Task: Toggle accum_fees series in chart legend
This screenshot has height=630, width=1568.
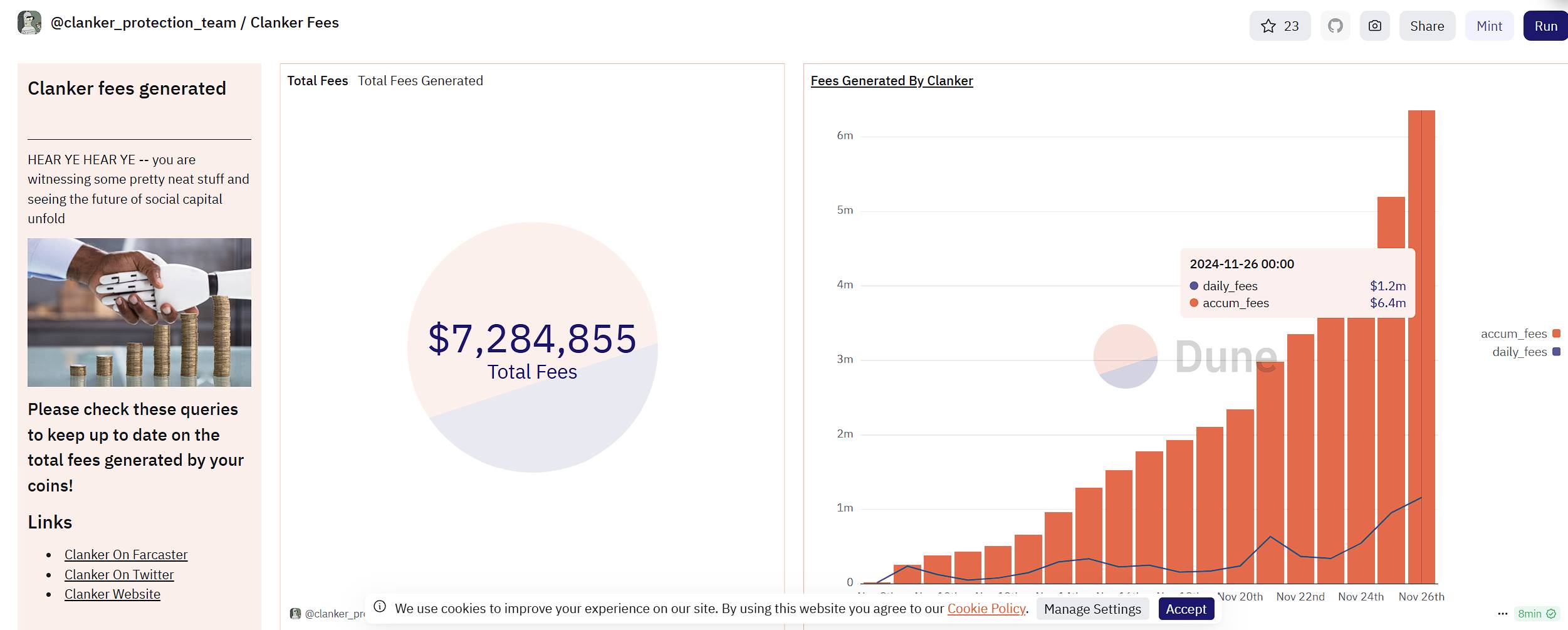Action: [x=1520, y=333]
